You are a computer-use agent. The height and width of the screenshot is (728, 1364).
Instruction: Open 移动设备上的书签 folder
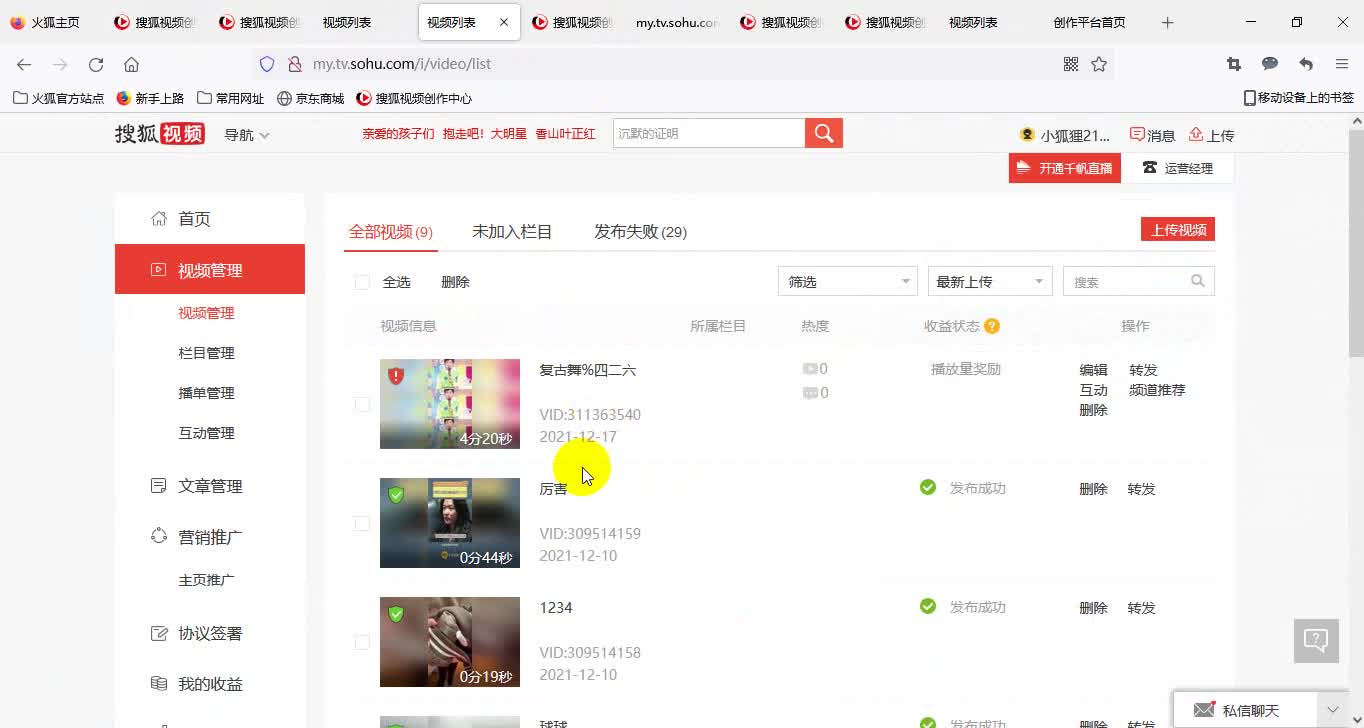pos(1298,98)
